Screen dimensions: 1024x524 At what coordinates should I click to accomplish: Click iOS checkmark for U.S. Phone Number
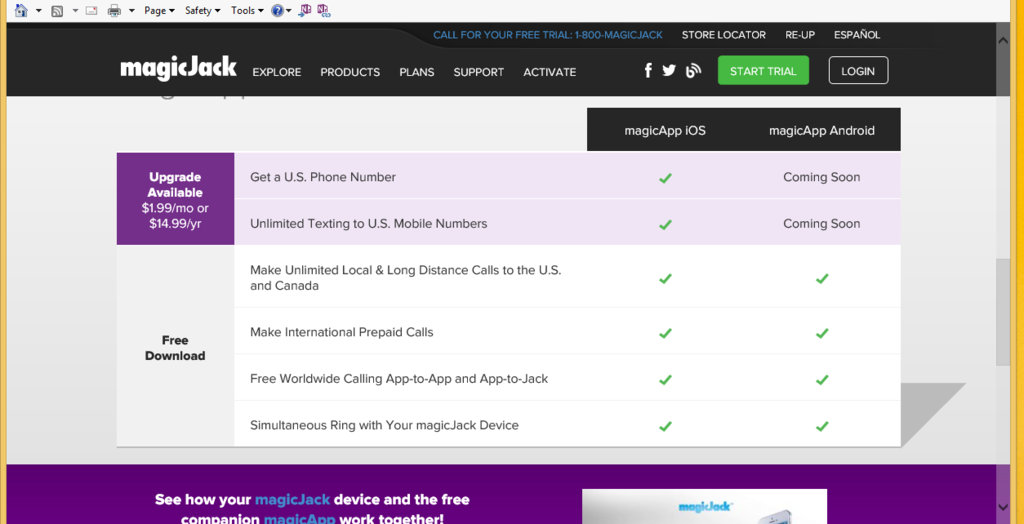pos(665,178)
